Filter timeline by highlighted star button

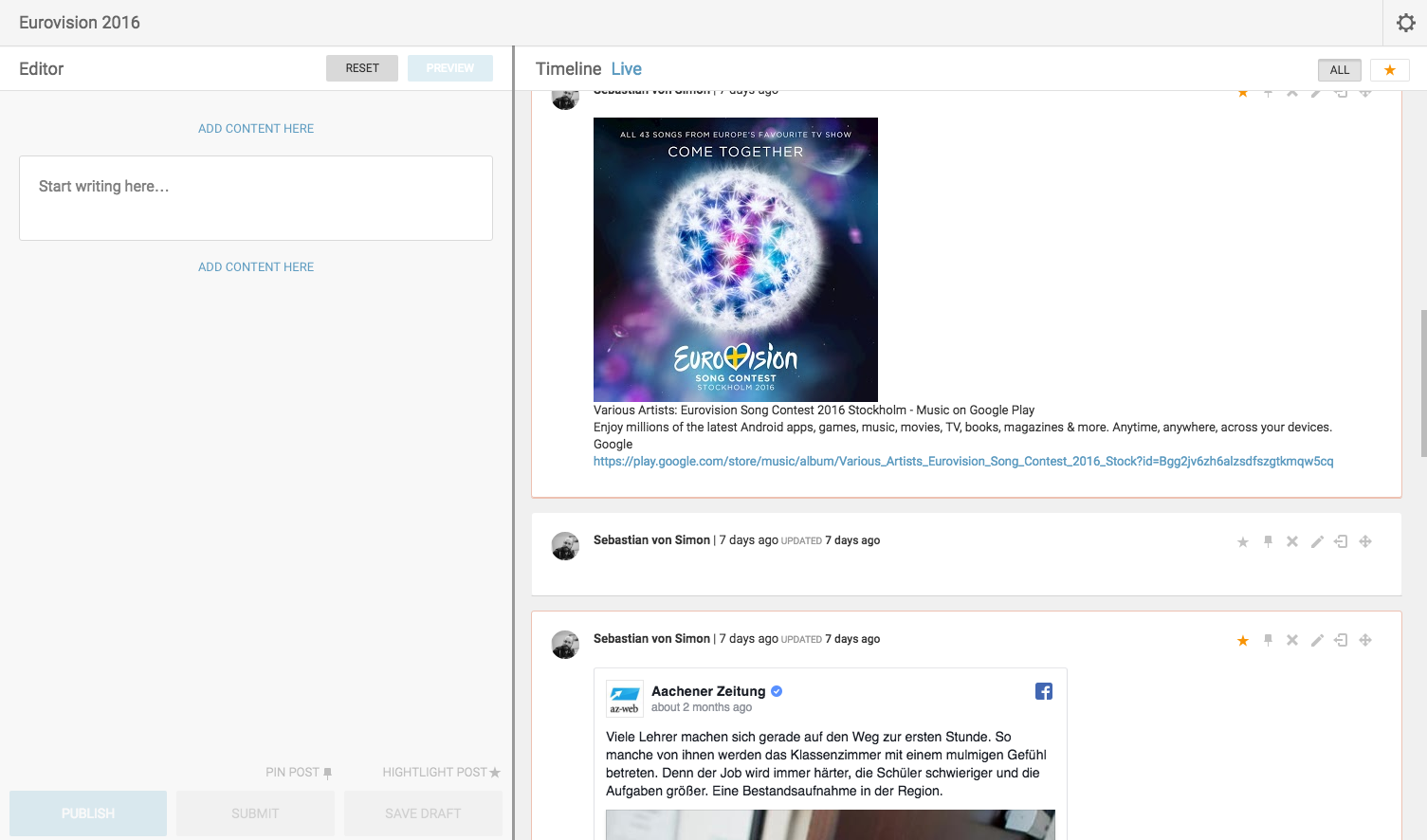click(1390, 70)
